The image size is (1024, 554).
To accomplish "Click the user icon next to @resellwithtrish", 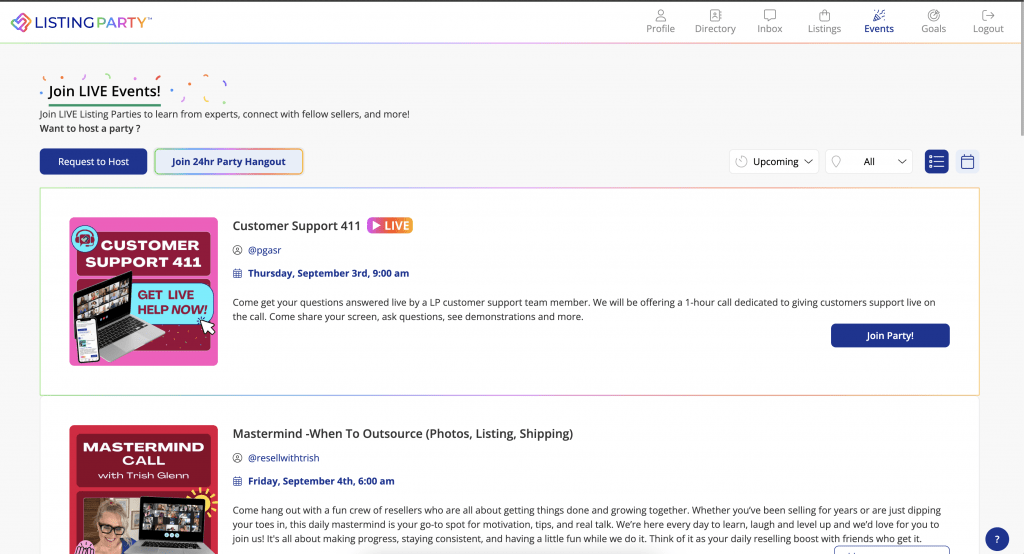I will tap(237, 457).
